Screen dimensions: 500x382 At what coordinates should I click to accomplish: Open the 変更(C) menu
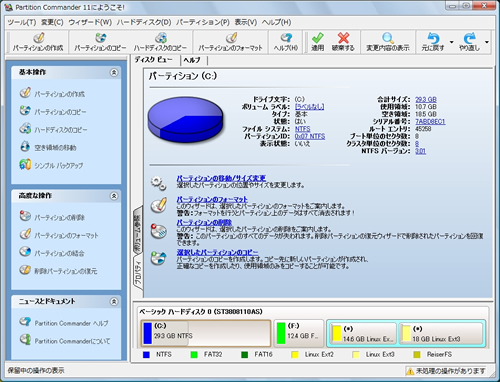pos(52,22)
